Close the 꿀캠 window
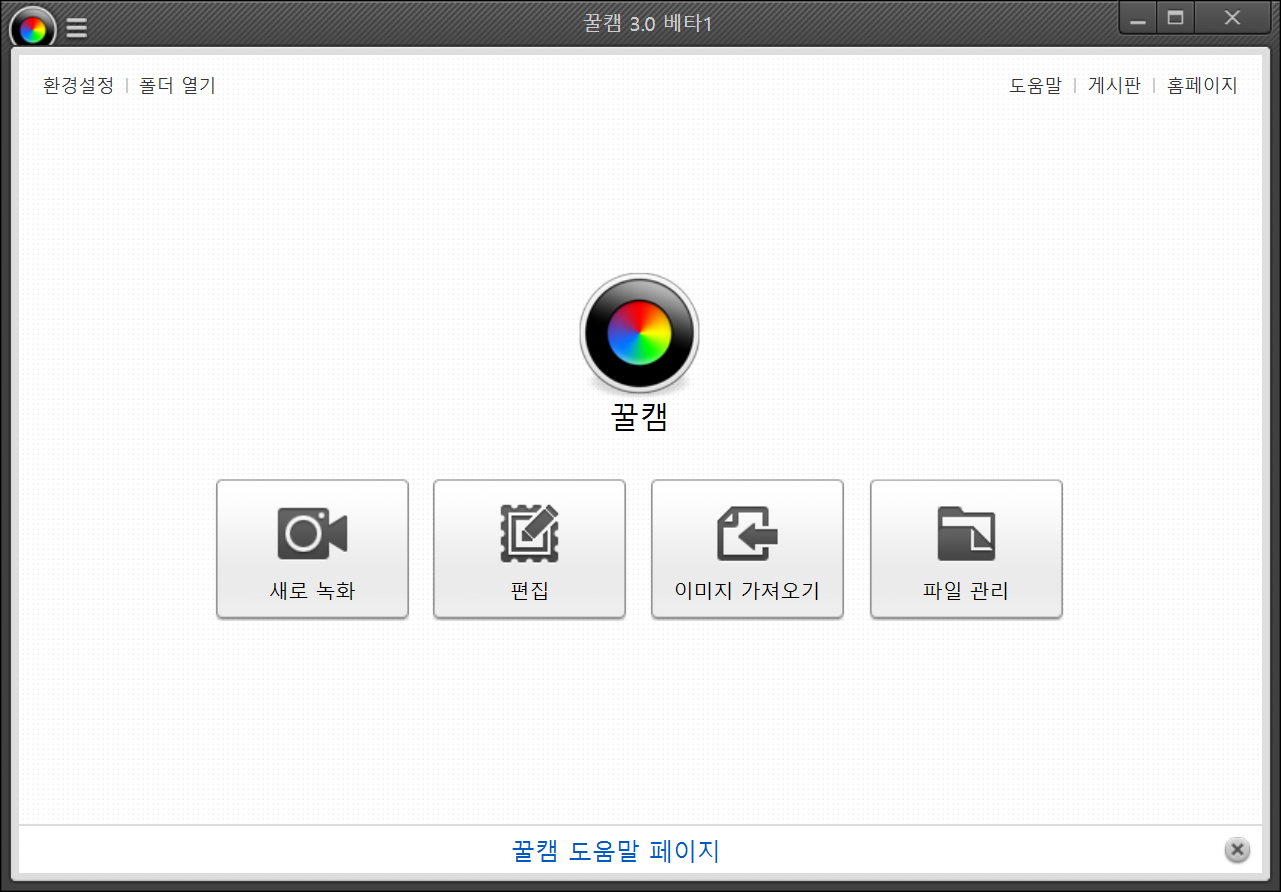This screenshot has height=892, width=1281. [1232, 19]
